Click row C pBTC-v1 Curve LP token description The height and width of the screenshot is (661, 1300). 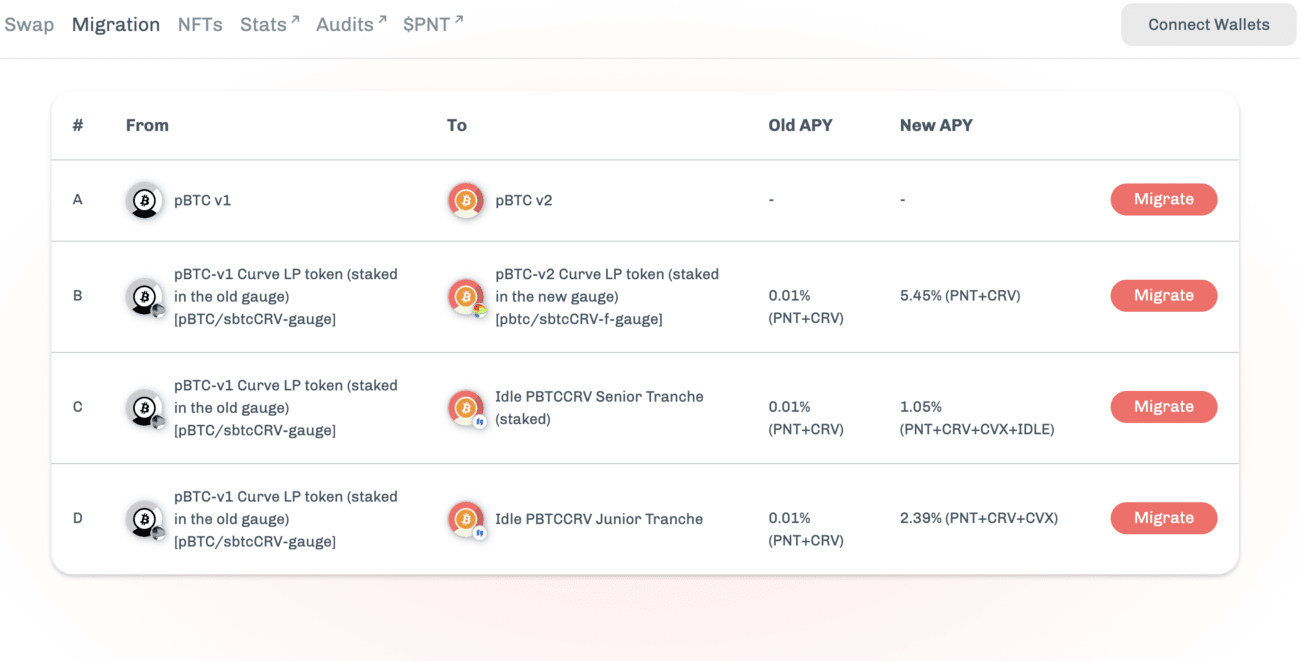pos(286,408)
